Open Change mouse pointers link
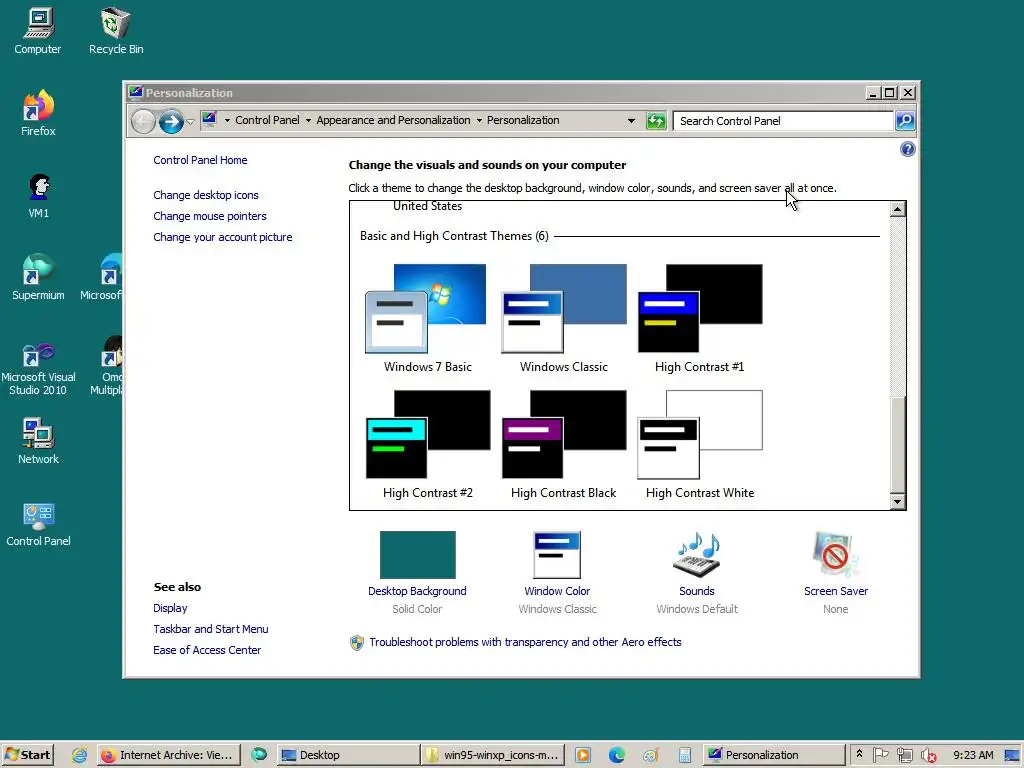1024x768 pixels. (210, 216)
